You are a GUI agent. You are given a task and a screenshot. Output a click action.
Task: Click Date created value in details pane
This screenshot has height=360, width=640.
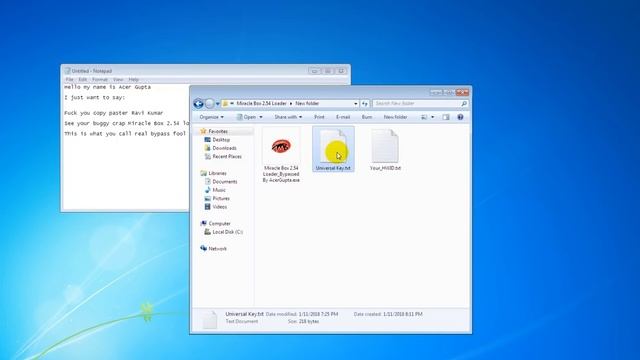403,314
